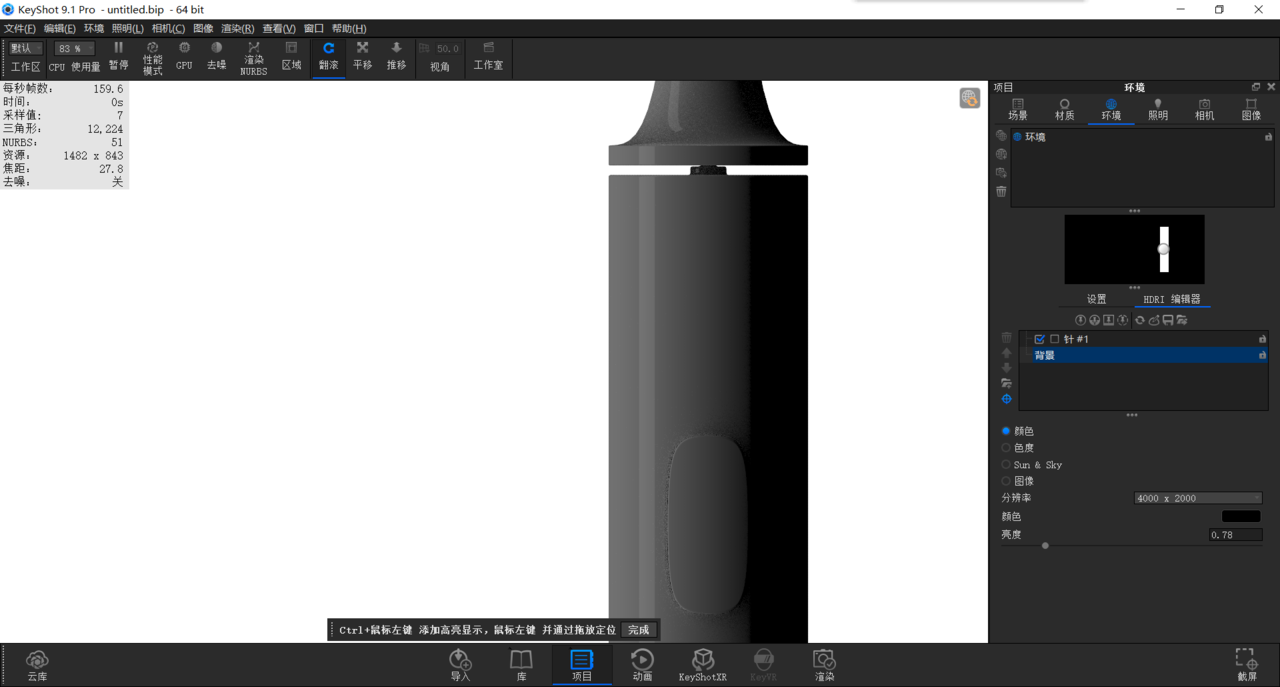
Task: Select the 推移 dolly camera tool
Action: 396,56
